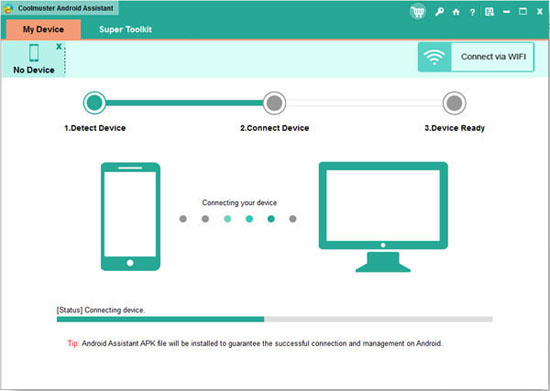Go to home page icon
This screenshot has height=391, width=550.
pos(456,12)
